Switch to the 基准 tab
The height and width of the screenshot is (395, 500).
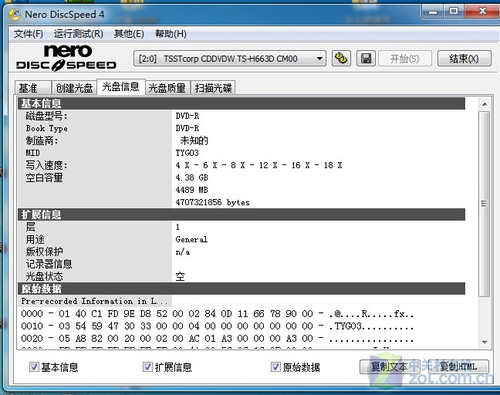pos(33,88)
